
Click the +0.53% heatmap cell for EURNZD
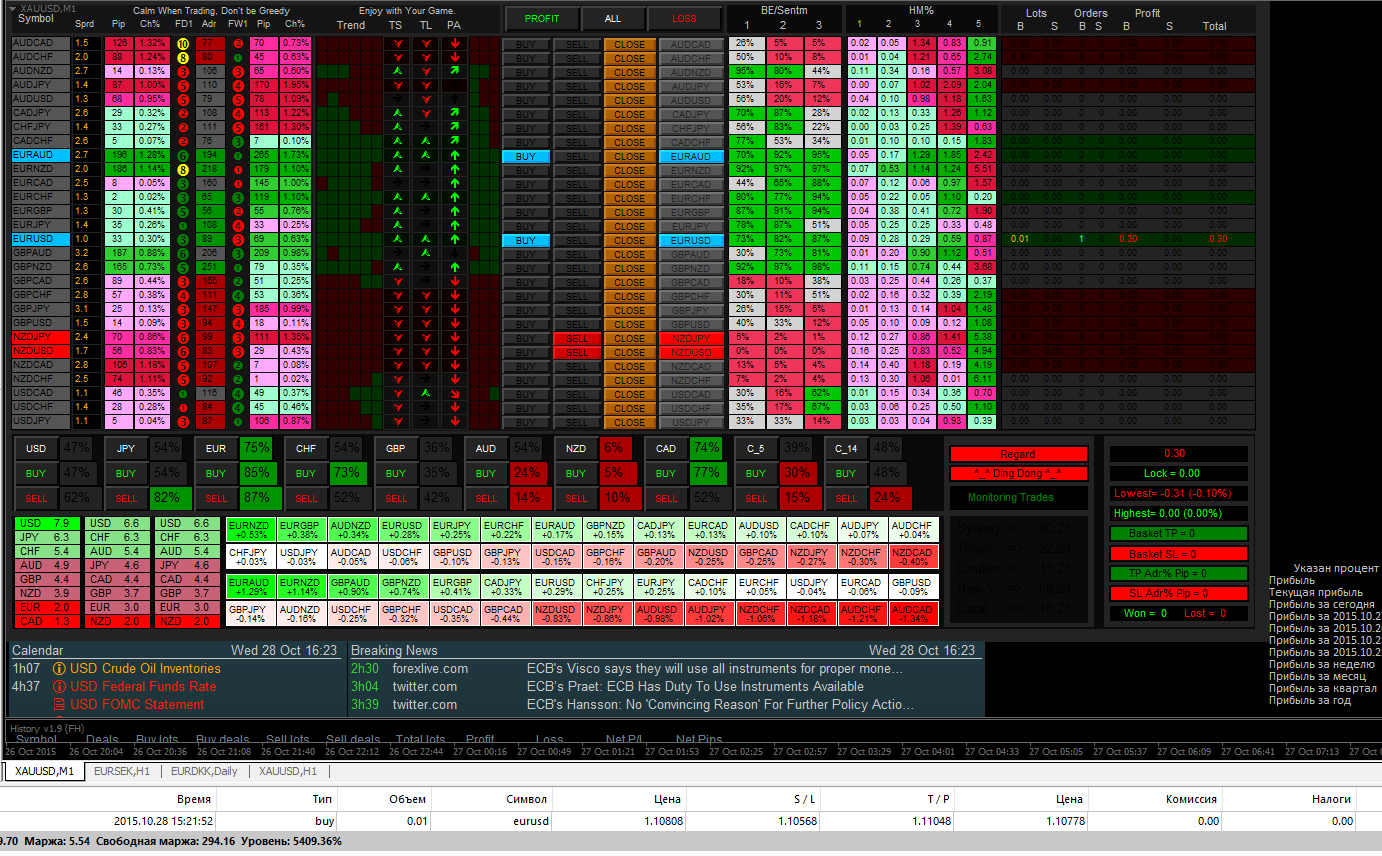(x=251, y=530)
